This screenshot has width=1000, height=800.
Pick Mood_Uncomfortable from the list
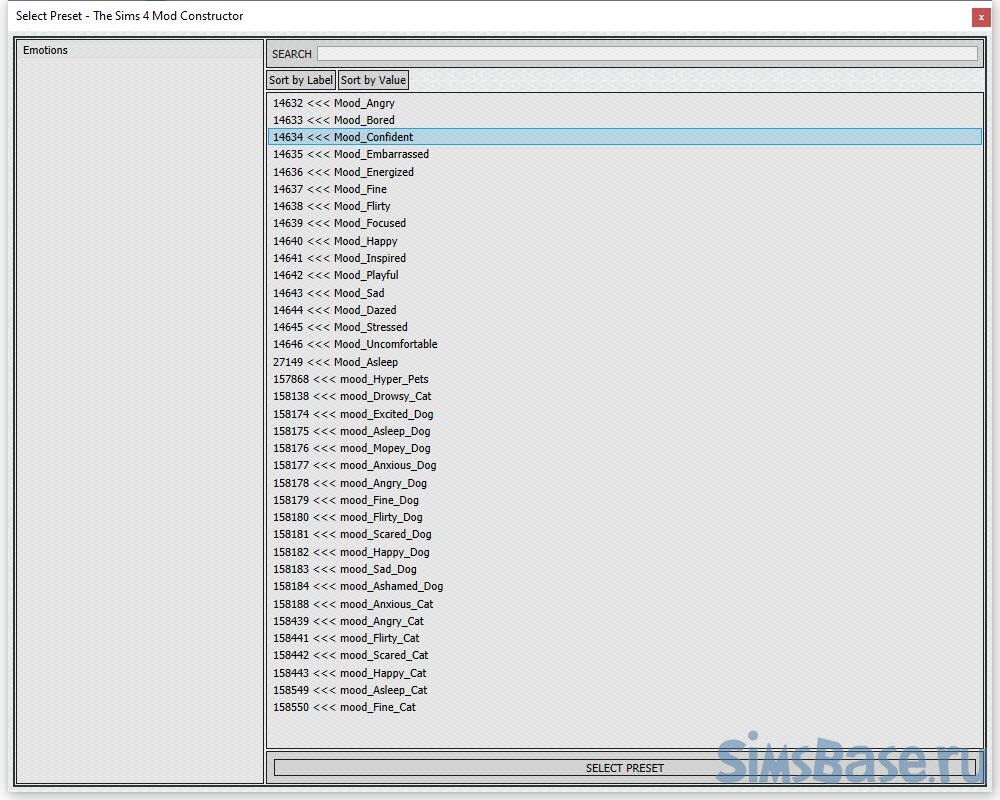pos(355,344)
